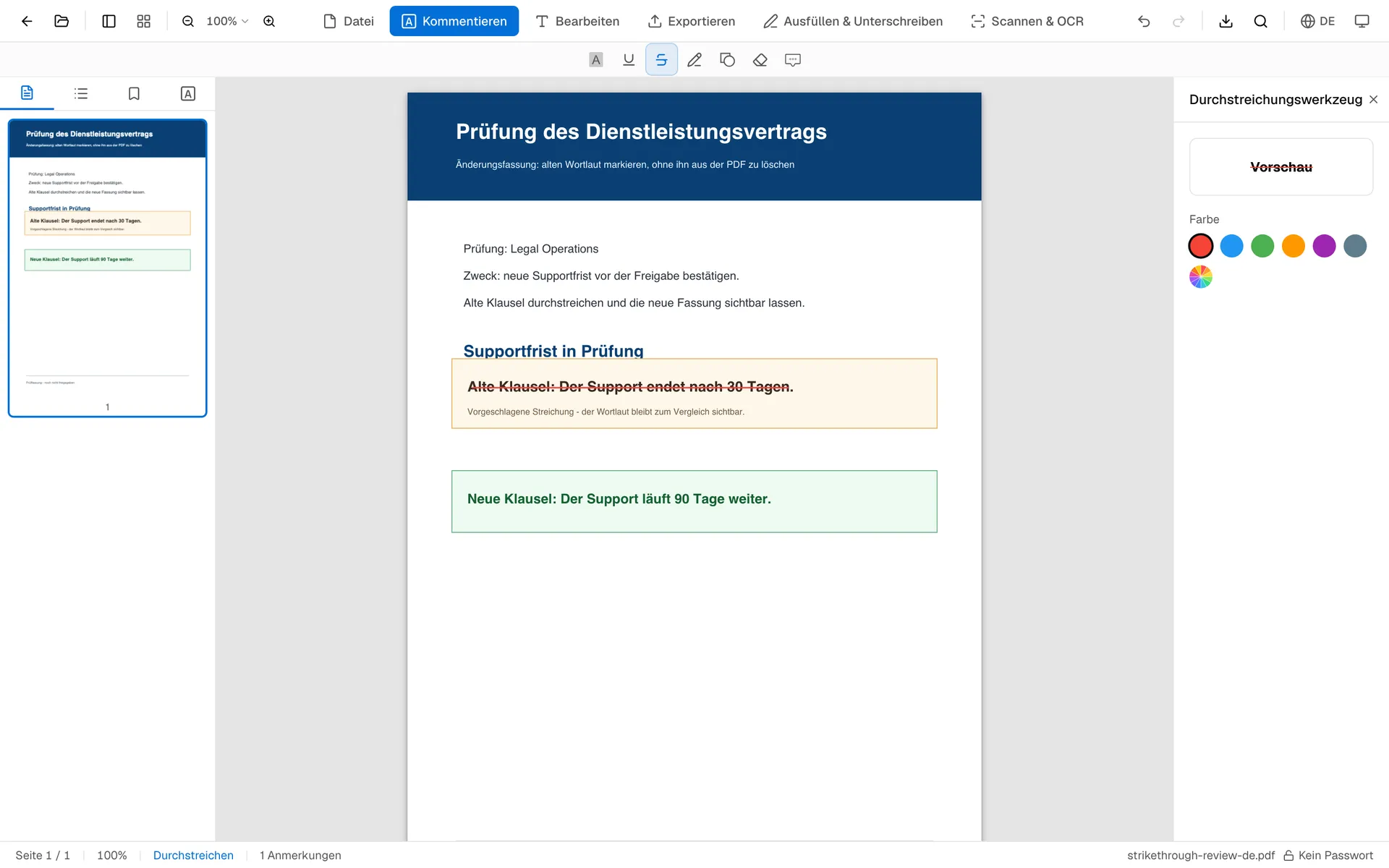
Task: Show annotations sidebar tab
Action: [188, 93]
